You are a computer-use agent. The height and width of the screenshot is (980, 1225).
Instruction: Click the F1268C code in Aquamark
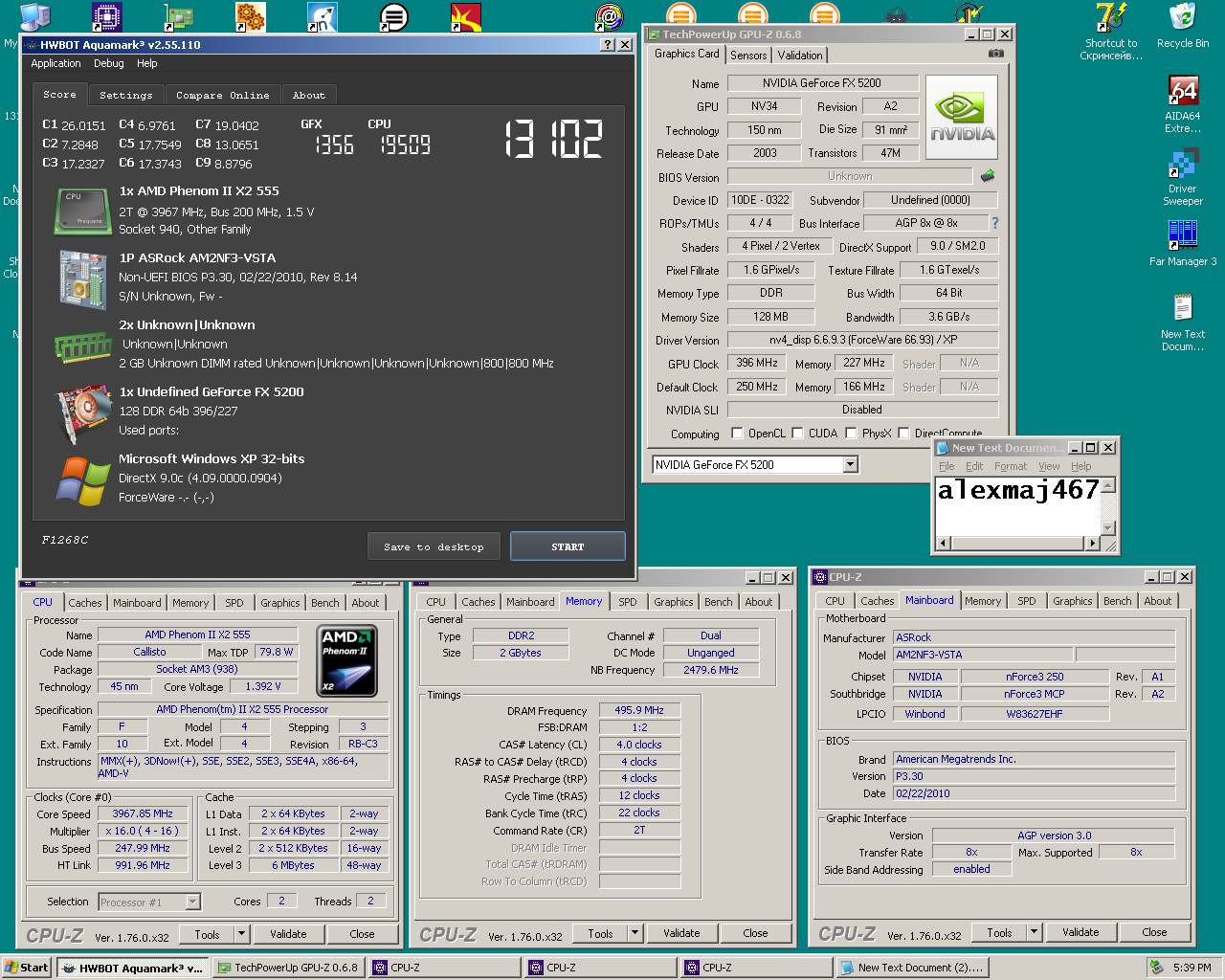point(65,540)
